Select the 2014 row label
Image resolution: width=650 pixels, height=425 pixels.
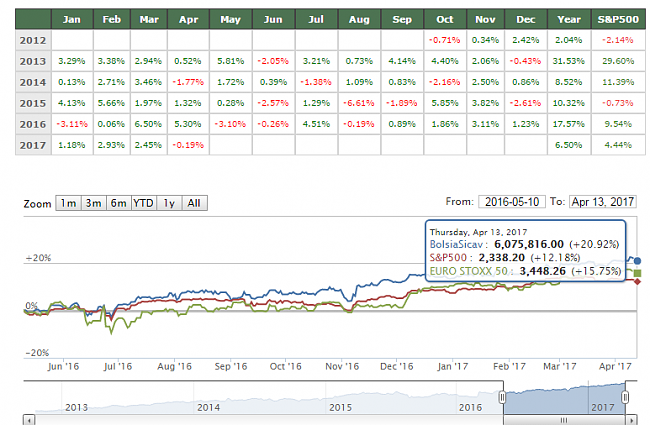(x=33, y=82)
